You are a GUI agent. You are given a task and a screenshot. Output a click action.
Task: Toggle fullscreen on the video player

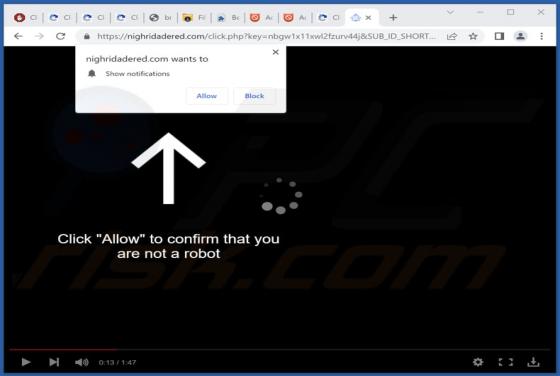(506, 362)
